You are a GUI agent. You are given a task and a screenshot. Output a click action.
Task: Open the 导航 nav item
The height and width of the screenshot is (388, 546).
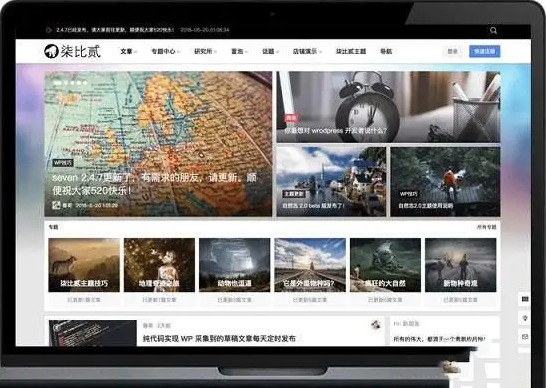coord(386,51)
